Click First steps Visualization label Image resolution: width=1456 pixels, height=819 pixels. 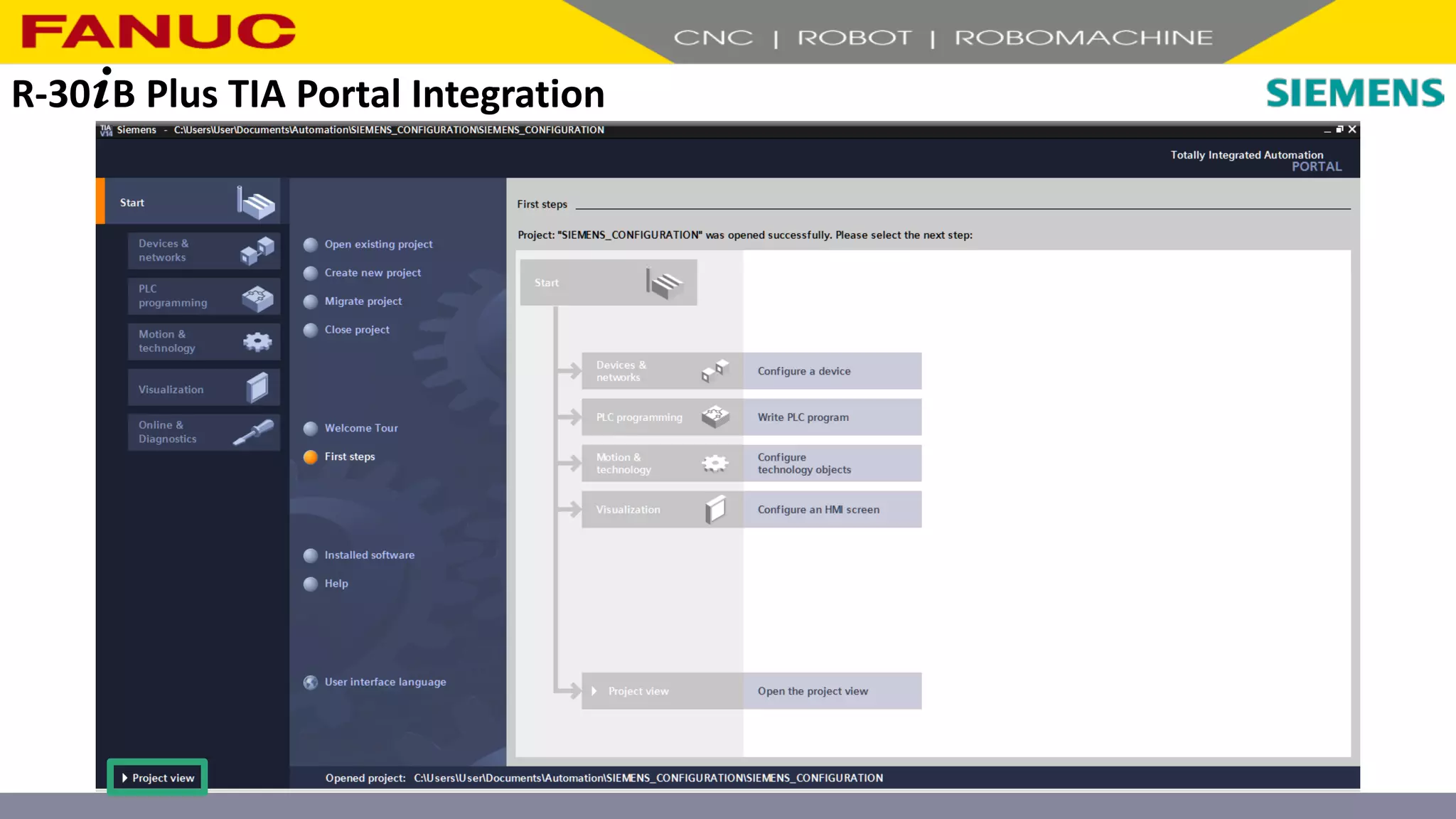[628, 510]
